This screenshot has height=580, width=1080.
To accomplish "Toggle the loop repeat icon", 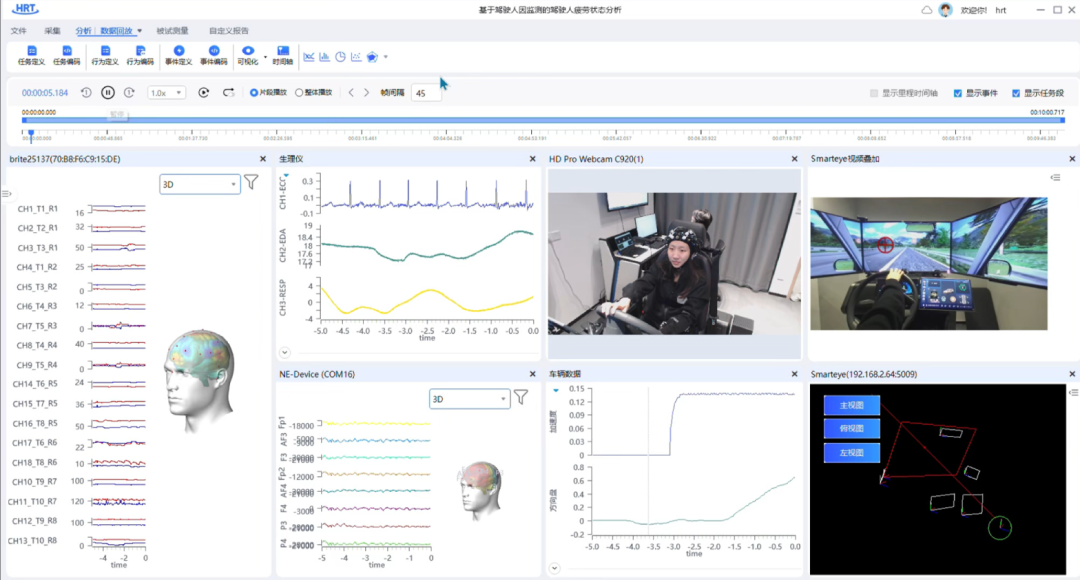I will tap(229, 92).
